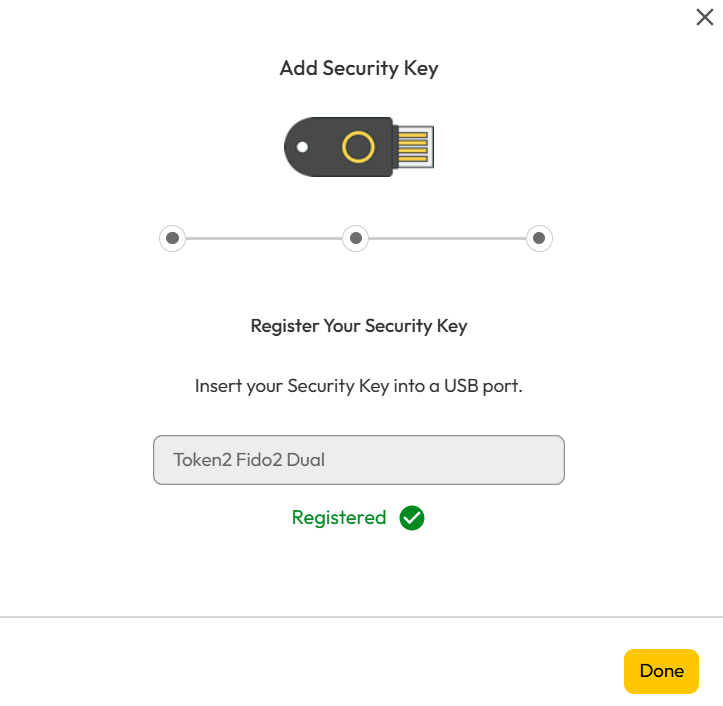Viewport: 723px width, 706px height.
Task: Select the last step indicator dot
Action: point(539,238)
